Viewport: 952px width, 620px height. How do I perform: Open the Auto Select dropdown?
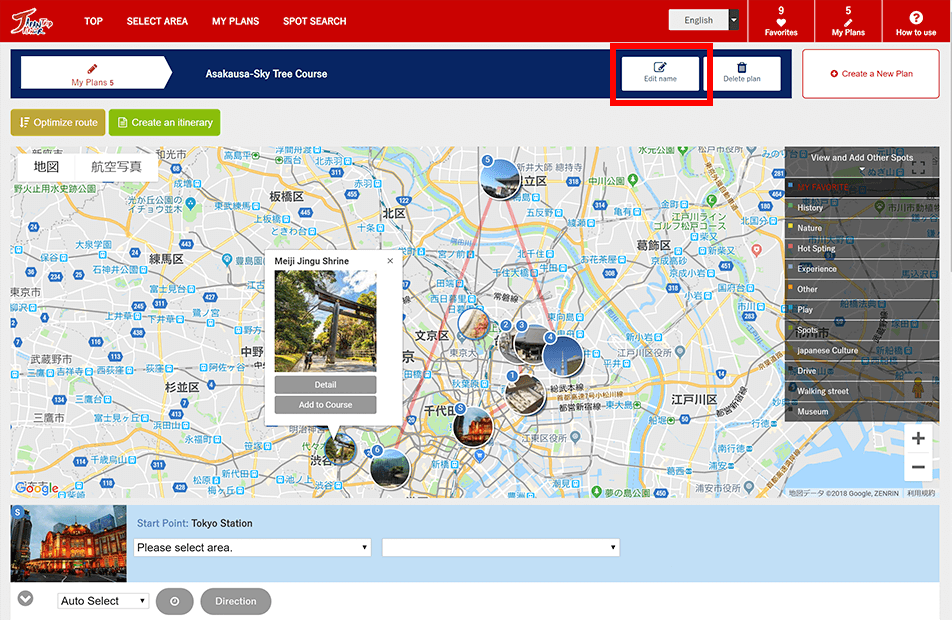[103, 601]
